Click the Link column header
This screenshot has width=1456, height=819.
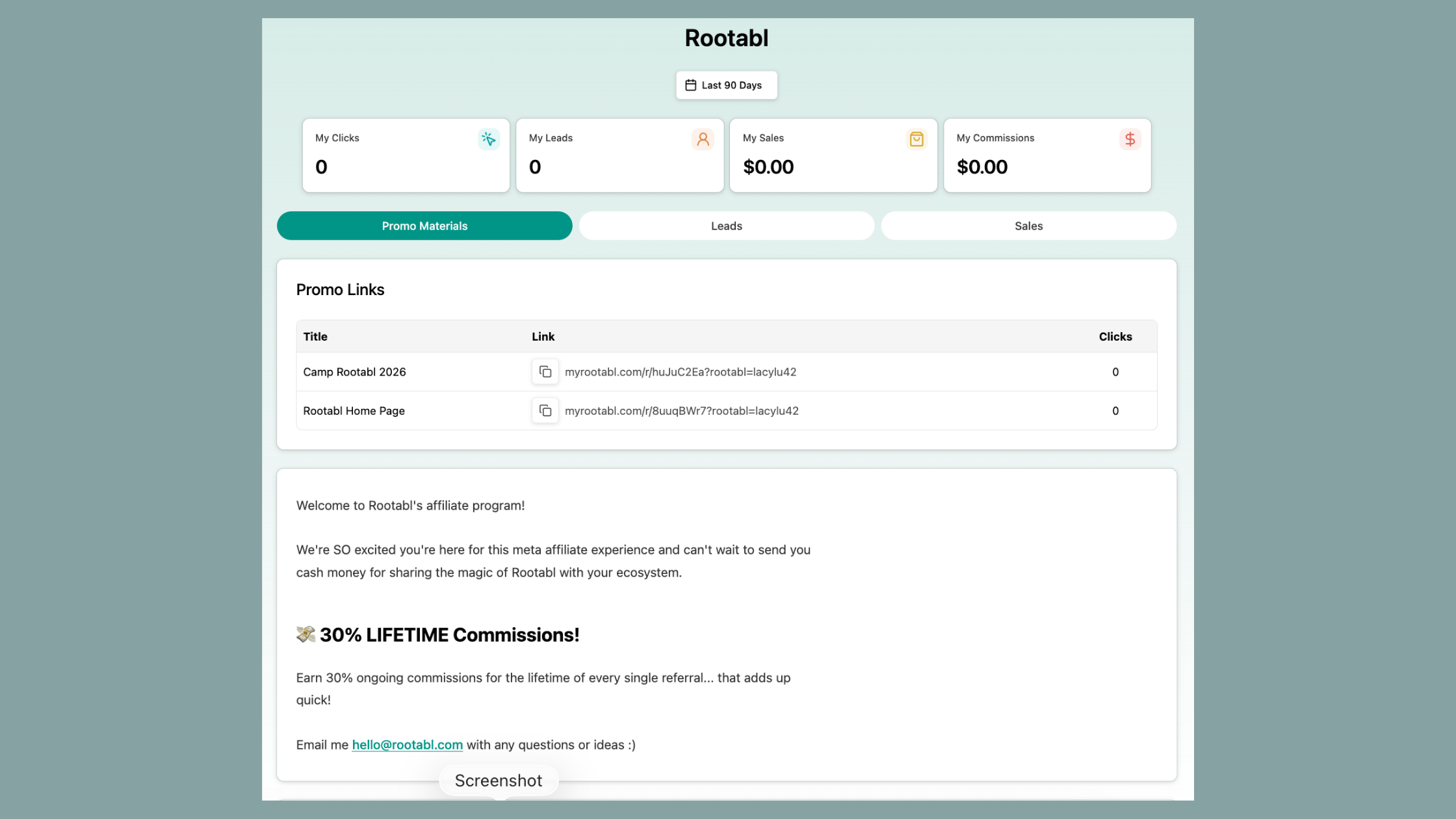click(542, 336)
